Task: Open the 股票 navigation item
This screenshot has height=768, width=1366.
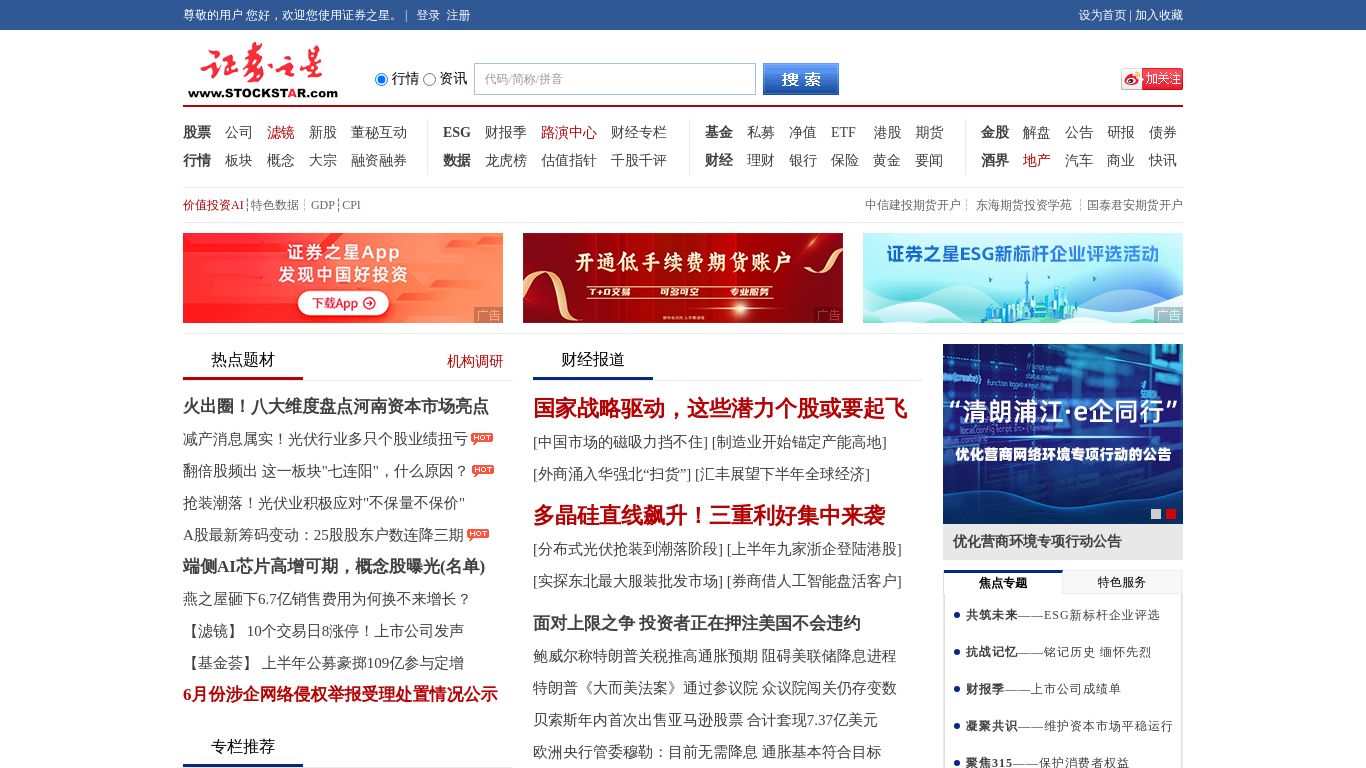Action: [x=197, y=132]
